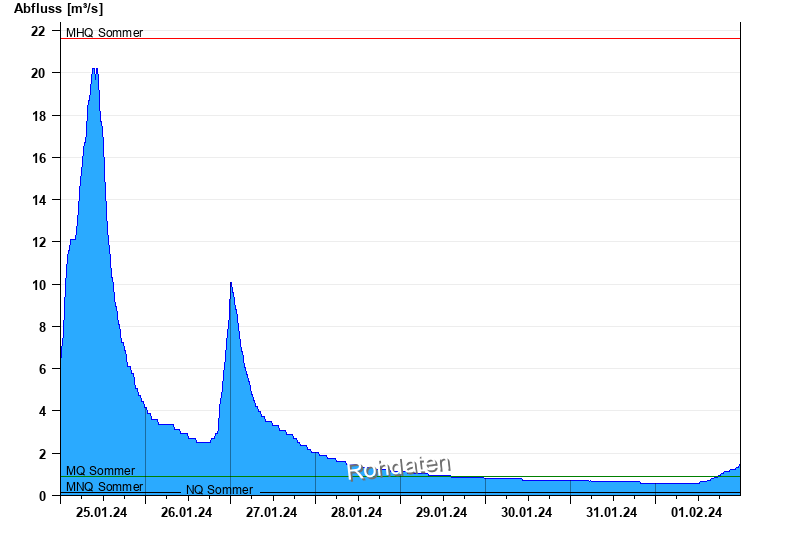Click y-axis value 12
The width and height of the screenshot is (800, 550).
[x=38, y=242]
